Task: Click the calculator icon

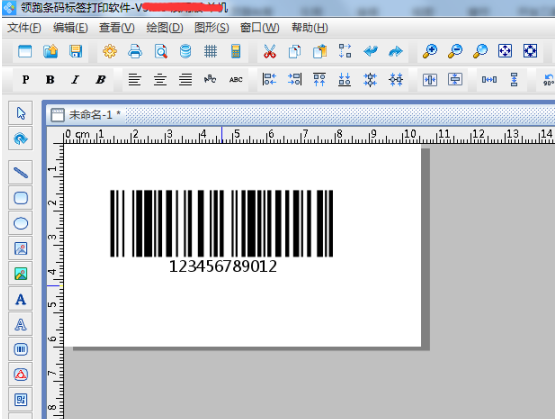Action: click(236, 51)
